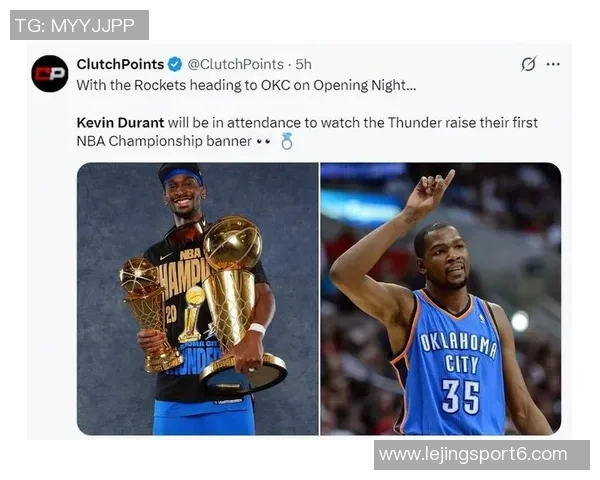The image size is (600, 480).
Task: Click the ring emoji in the tweet
Action: tap(287, 141)
